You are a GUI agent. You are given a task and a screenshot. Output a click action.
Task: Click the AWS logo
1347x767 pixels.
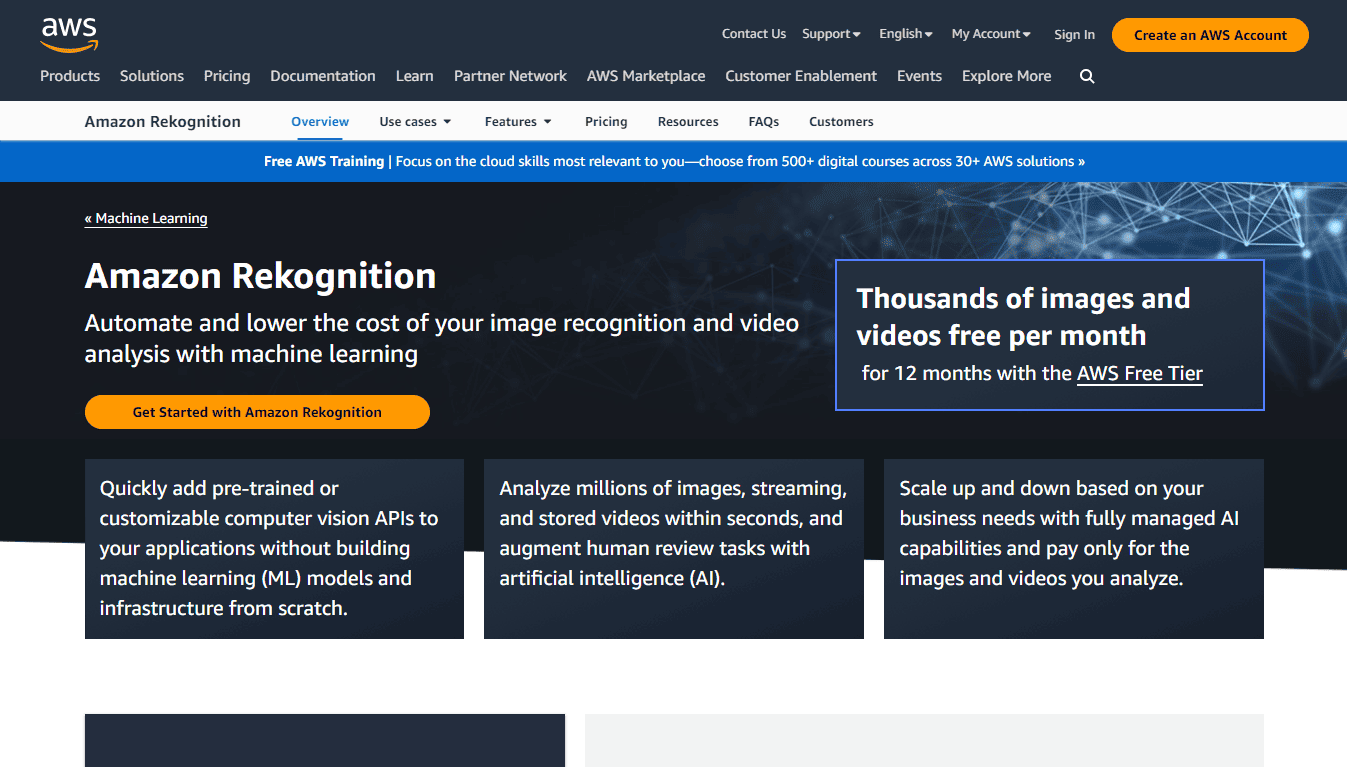point(68,34)
